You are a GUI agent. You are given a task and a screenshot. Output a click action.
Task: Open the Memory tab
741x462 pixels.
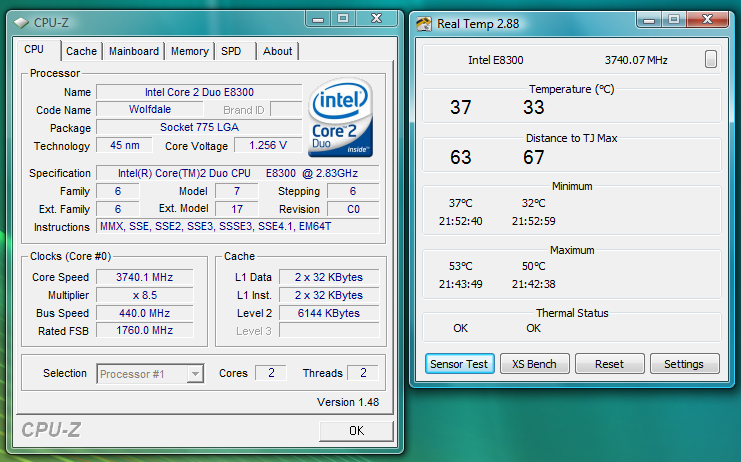pos(190,51)
